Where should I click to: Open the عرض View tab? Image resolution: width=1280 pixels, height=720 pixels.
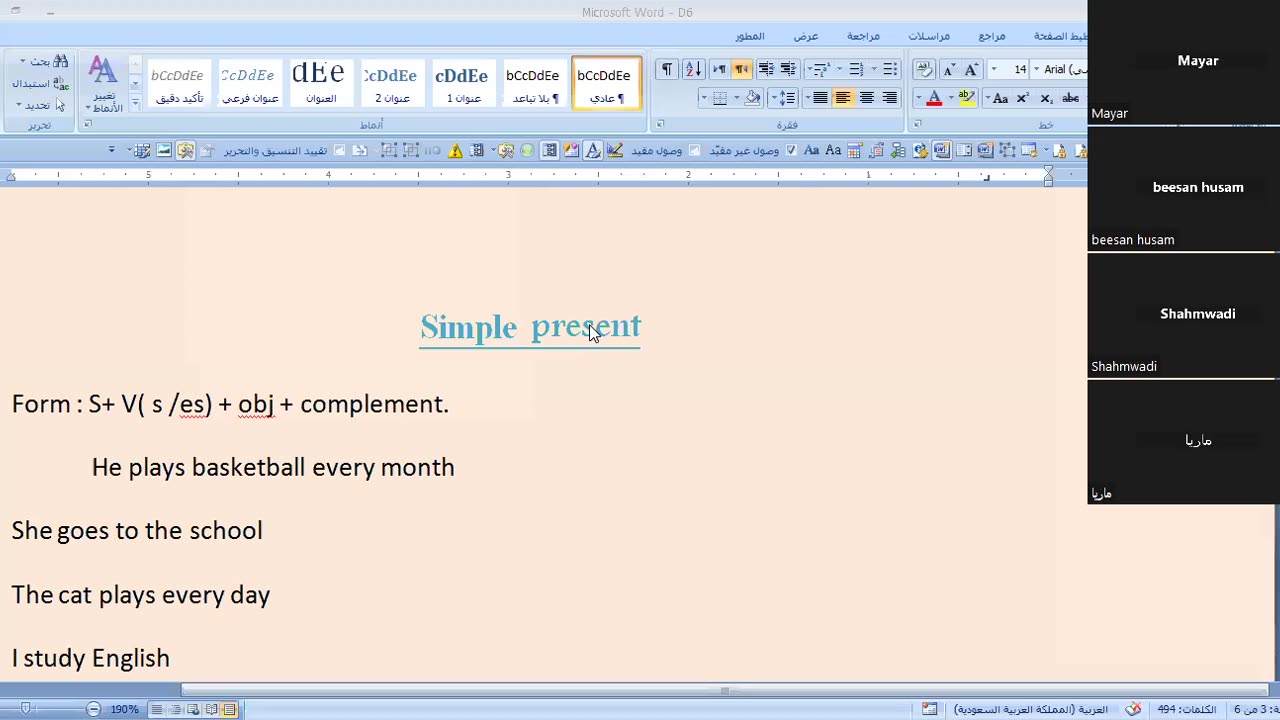point(806,36)
